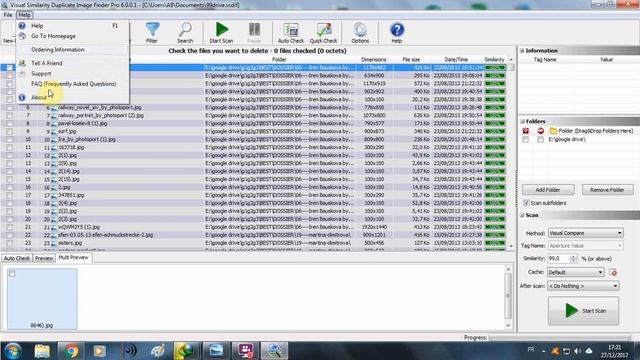
Task: Check the box for row earf.jpg
Action: pyautogui.click(x=9, y=131)
